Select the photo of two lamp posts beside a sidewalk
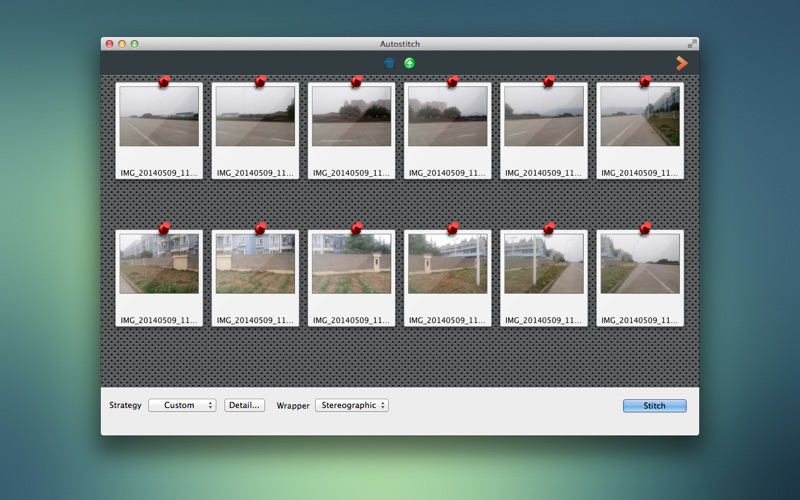Viewport: 800px width, 500px height. pyautogui.click(x=544, y=278)
